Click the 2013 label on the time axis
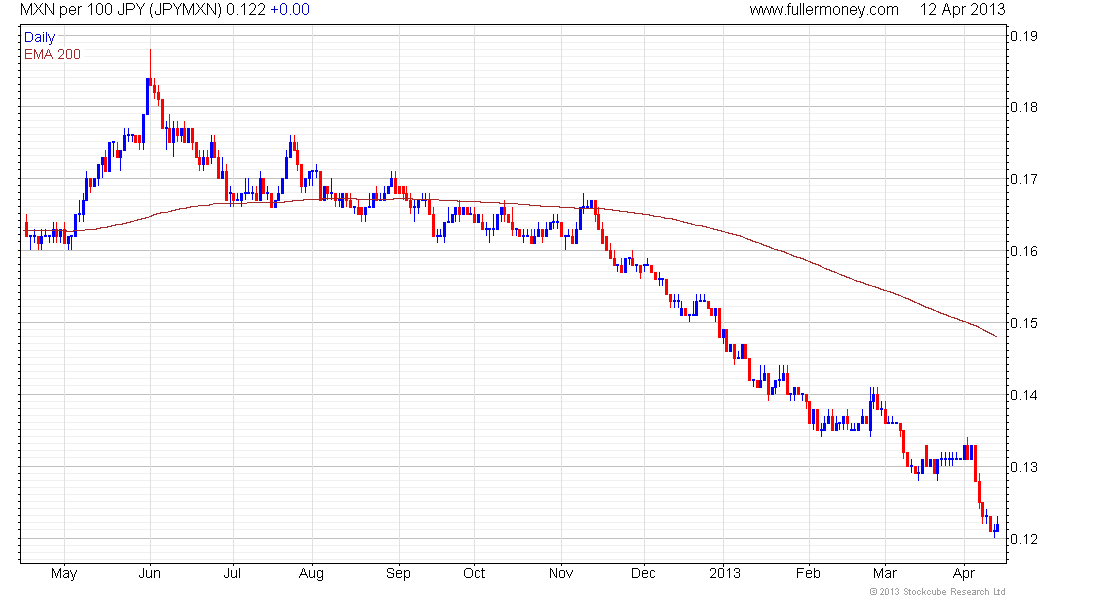The width and height of the screenshot is (1100, 600). [x=725, y=573]
